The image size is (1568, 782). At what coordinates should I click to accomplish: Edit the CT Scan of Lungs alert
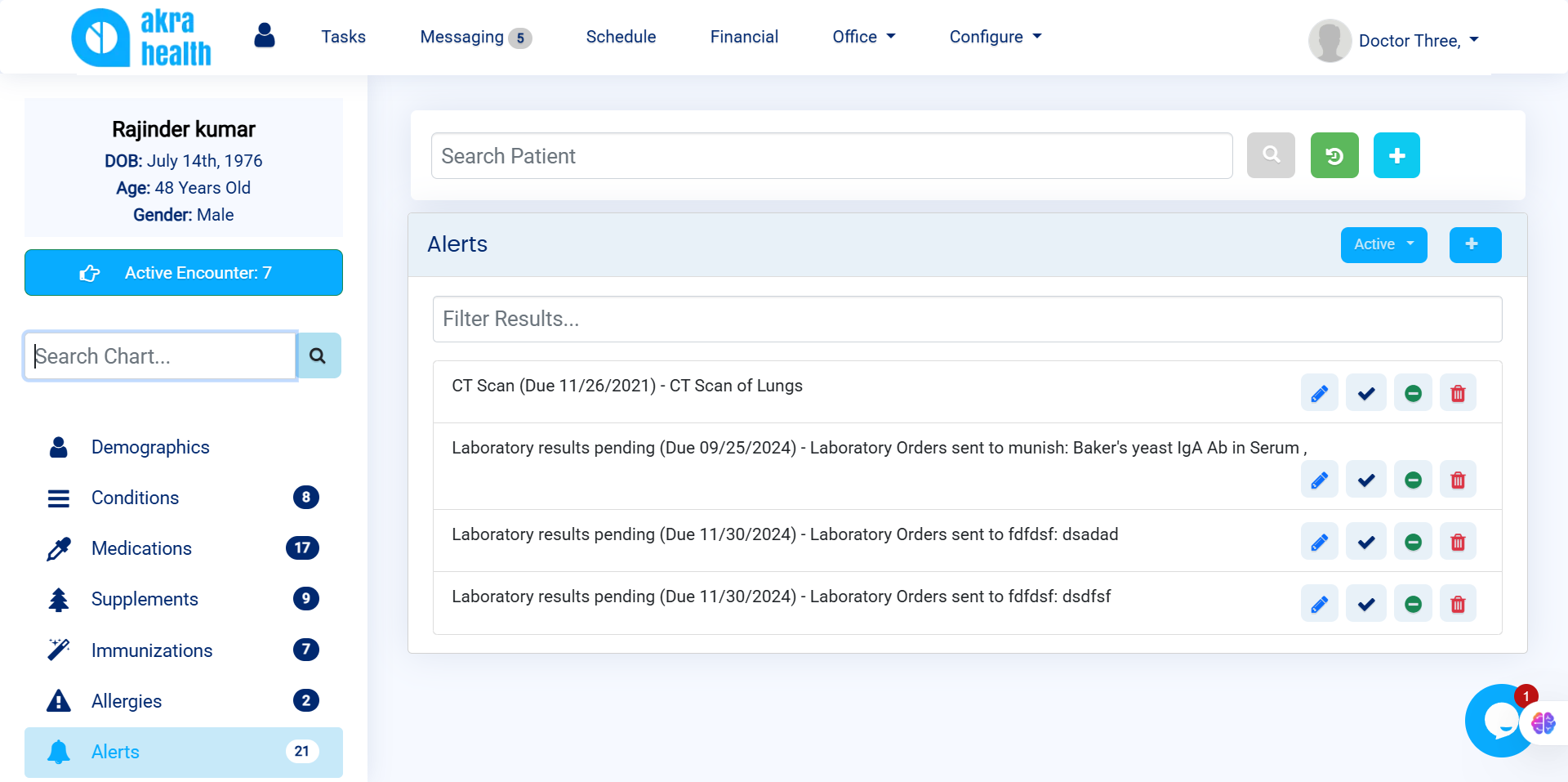(1319, 394)
